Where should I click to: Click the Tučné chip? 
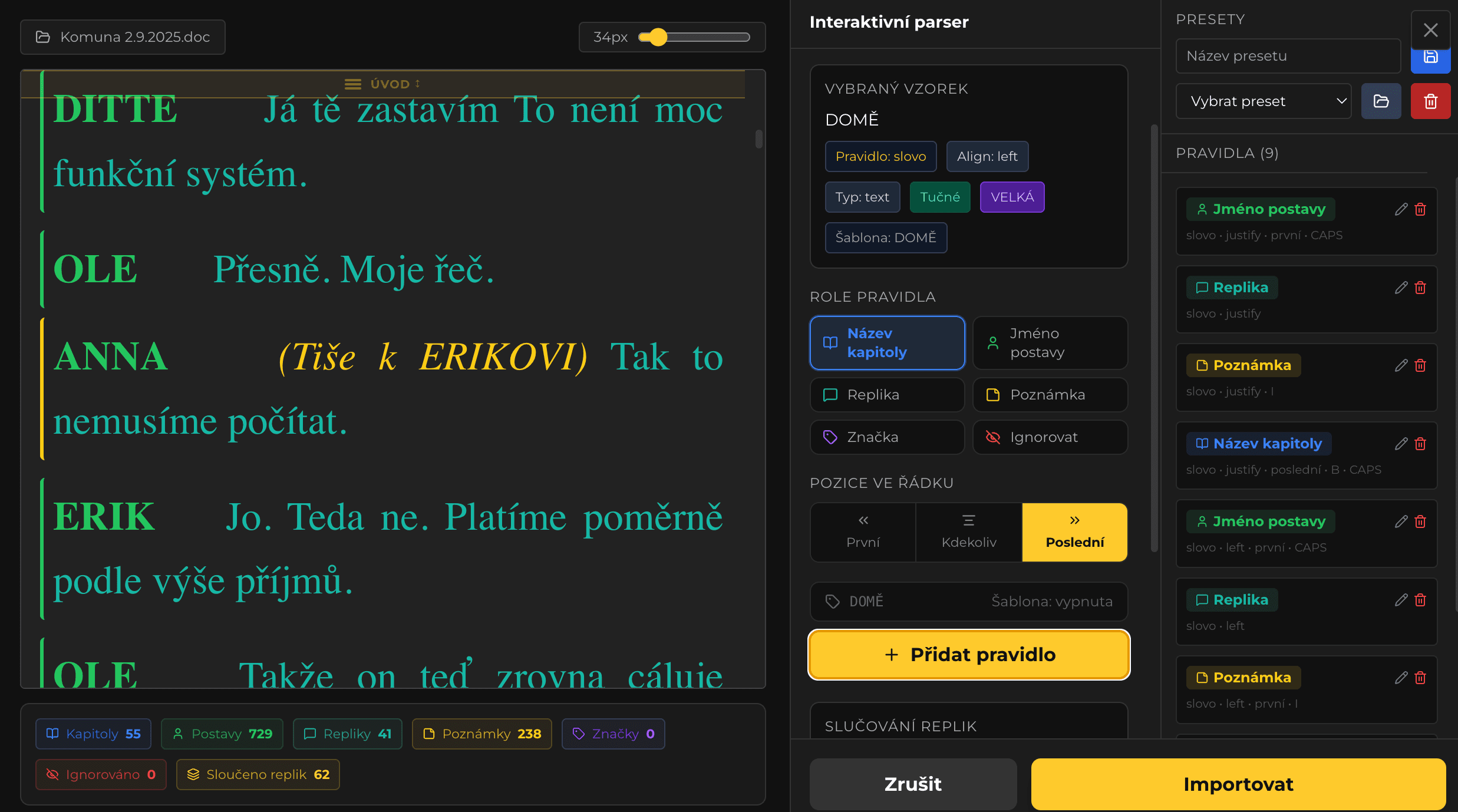point(940,197)
